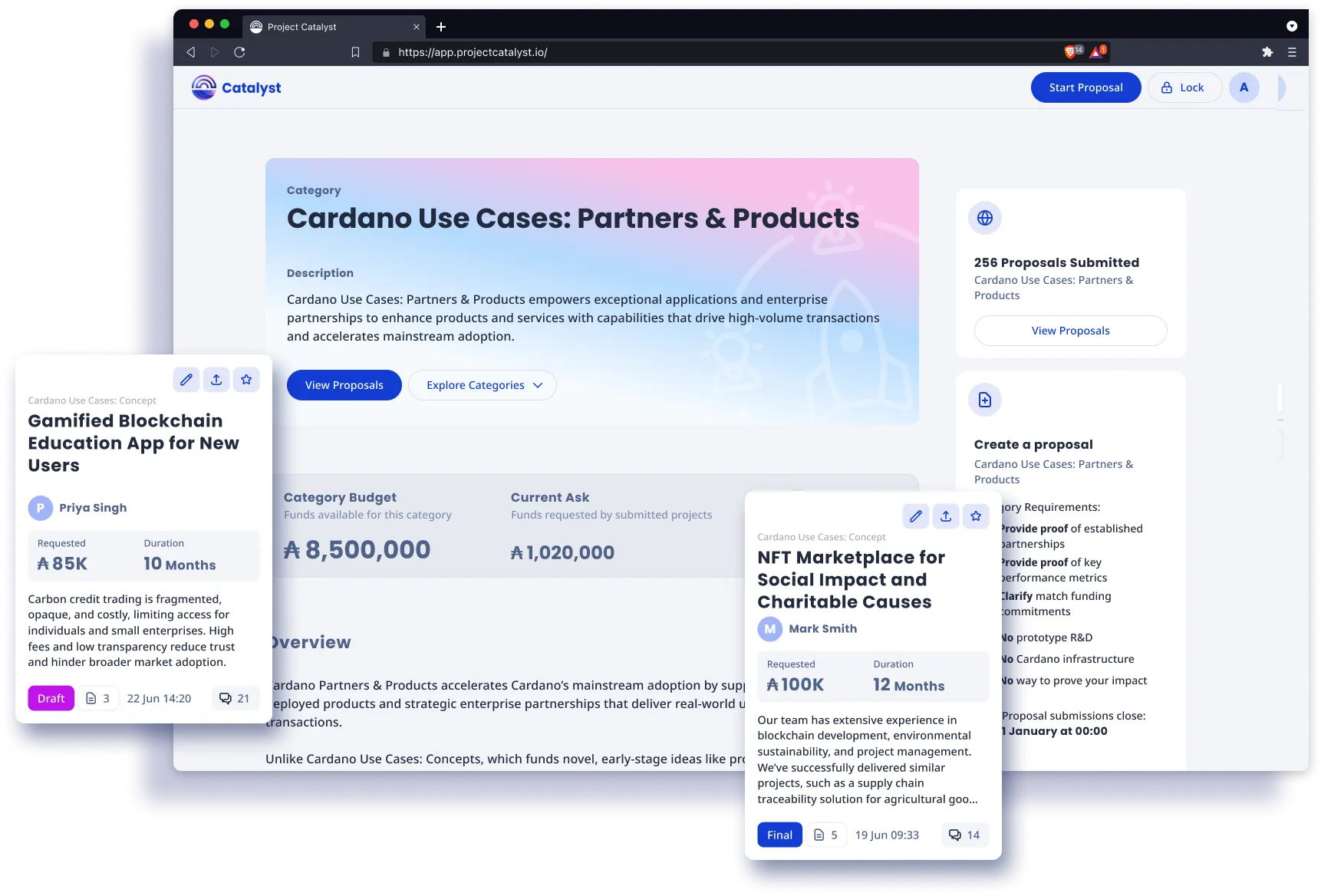Open the 14 comments on NFT card
This screenshot has height=896, width=1321.
pos(964,835)
